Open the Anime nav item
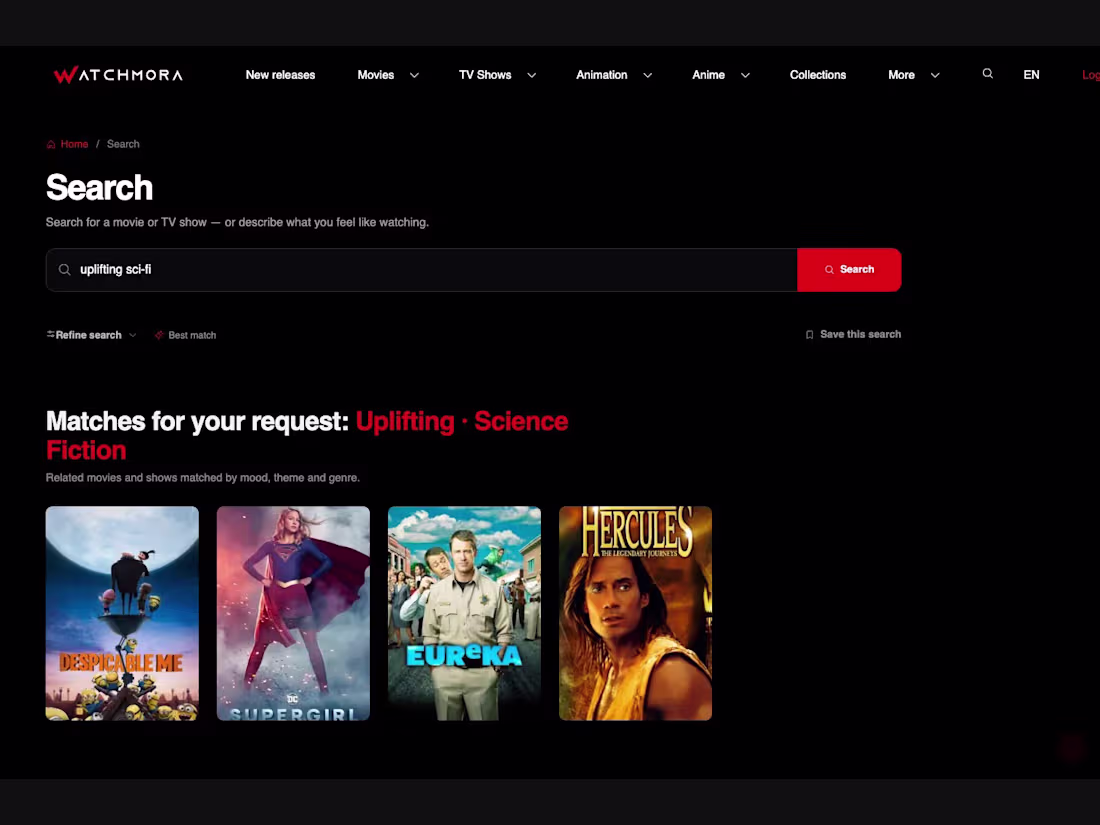1100x825 pixels. click(708, 75)
